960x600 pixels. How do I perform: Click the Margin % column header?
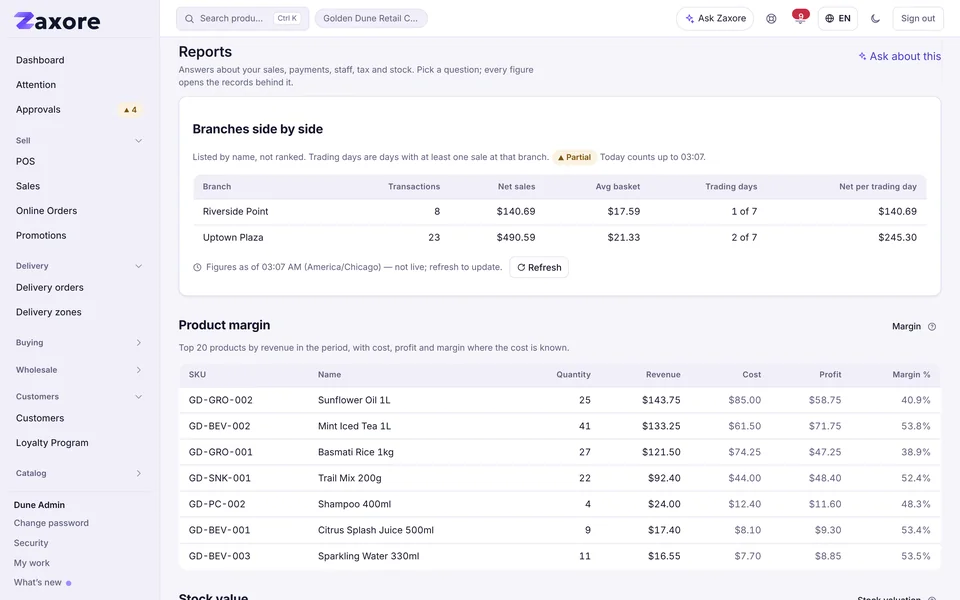911,375
